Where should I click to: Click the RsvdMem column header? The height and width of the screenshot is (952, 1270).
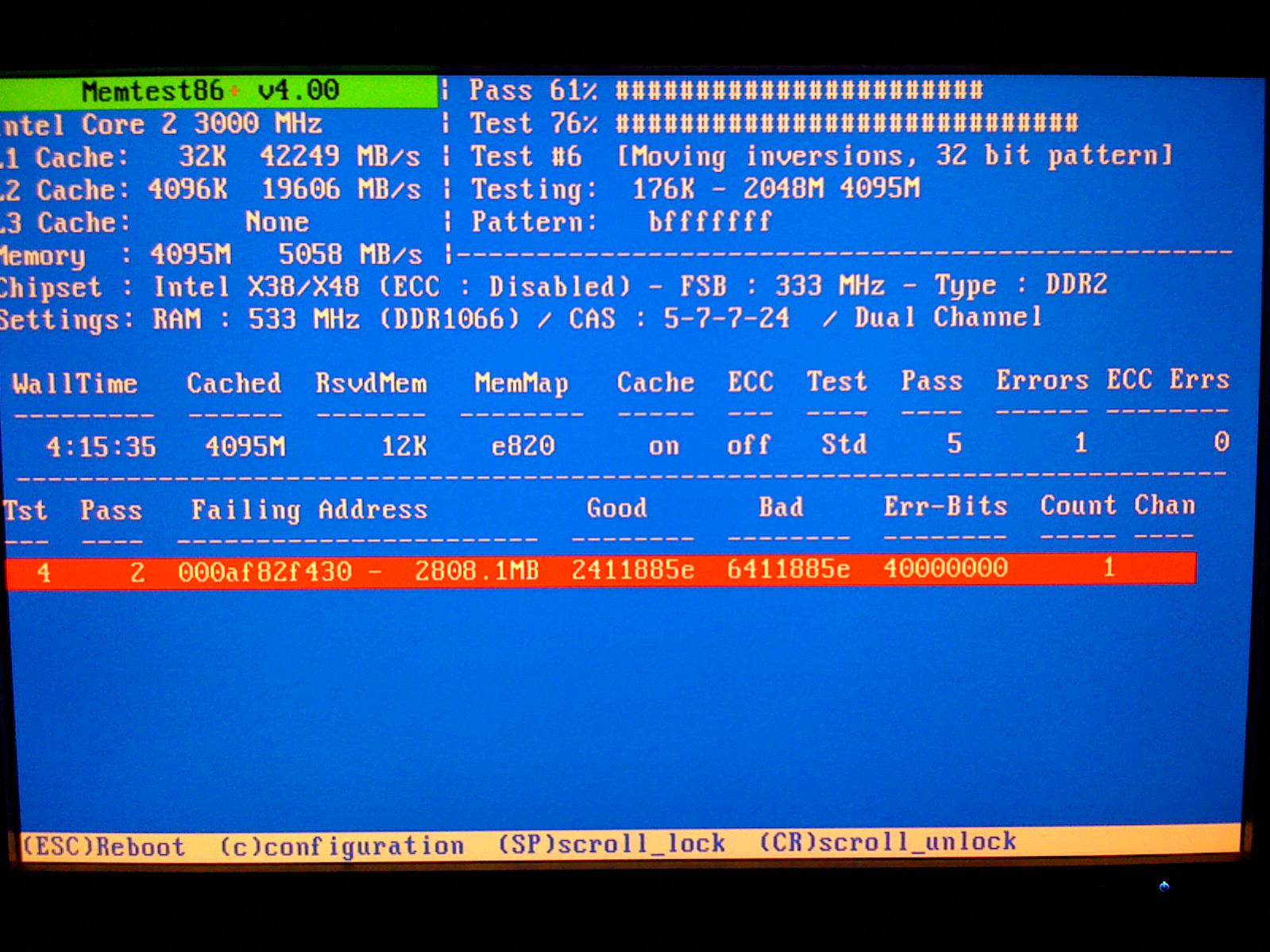point(371,383)
